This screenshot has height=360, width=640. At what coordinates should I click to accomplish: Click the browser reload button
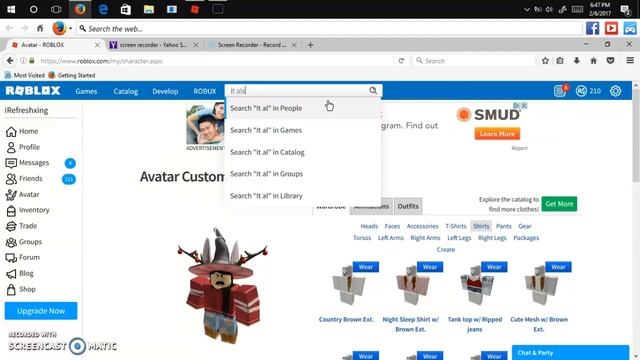(401, 61)
